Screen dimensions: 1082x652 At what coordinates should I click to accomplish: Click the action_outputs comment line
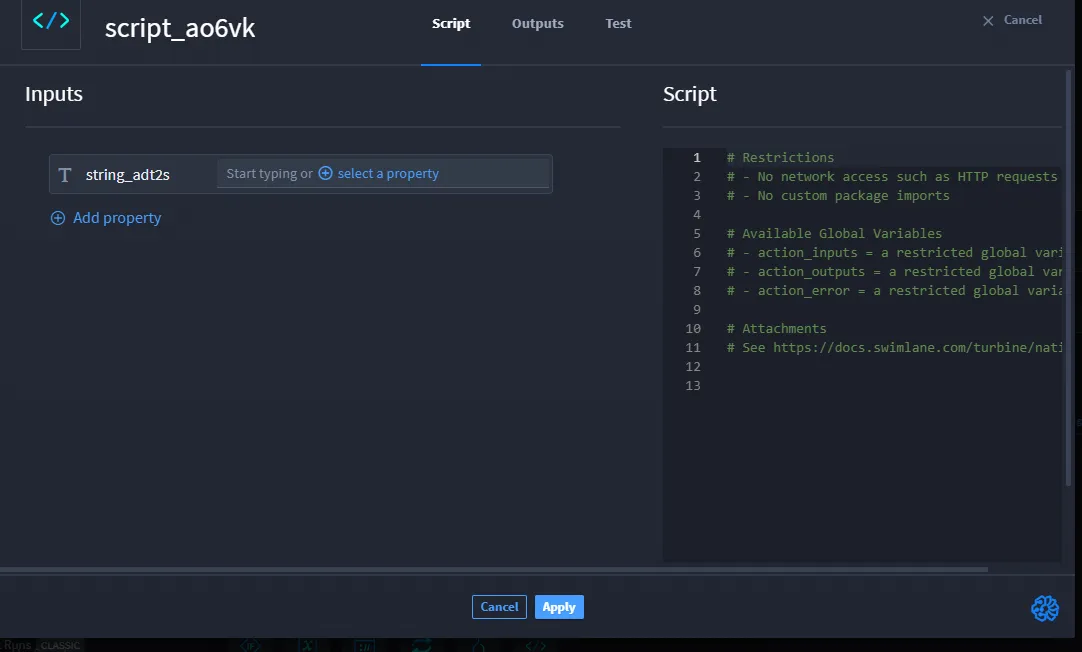coord(894,272)
